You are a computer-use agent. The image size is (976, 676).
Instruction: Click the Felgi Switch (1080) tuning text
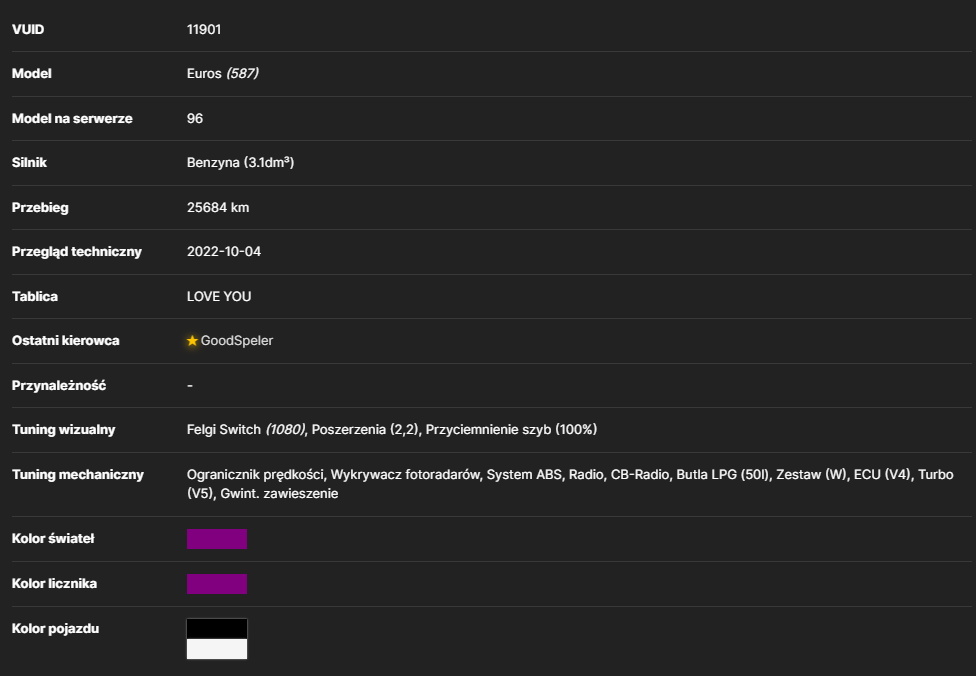click(x=246, y=430)
